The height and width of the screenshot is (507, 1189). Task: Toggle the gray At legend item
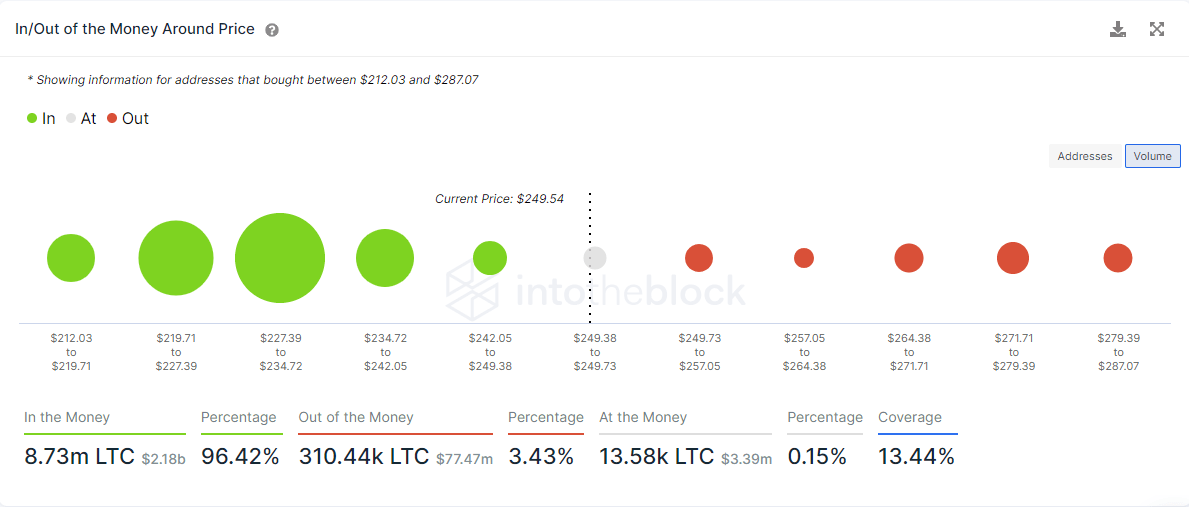(x=81, y=118)
